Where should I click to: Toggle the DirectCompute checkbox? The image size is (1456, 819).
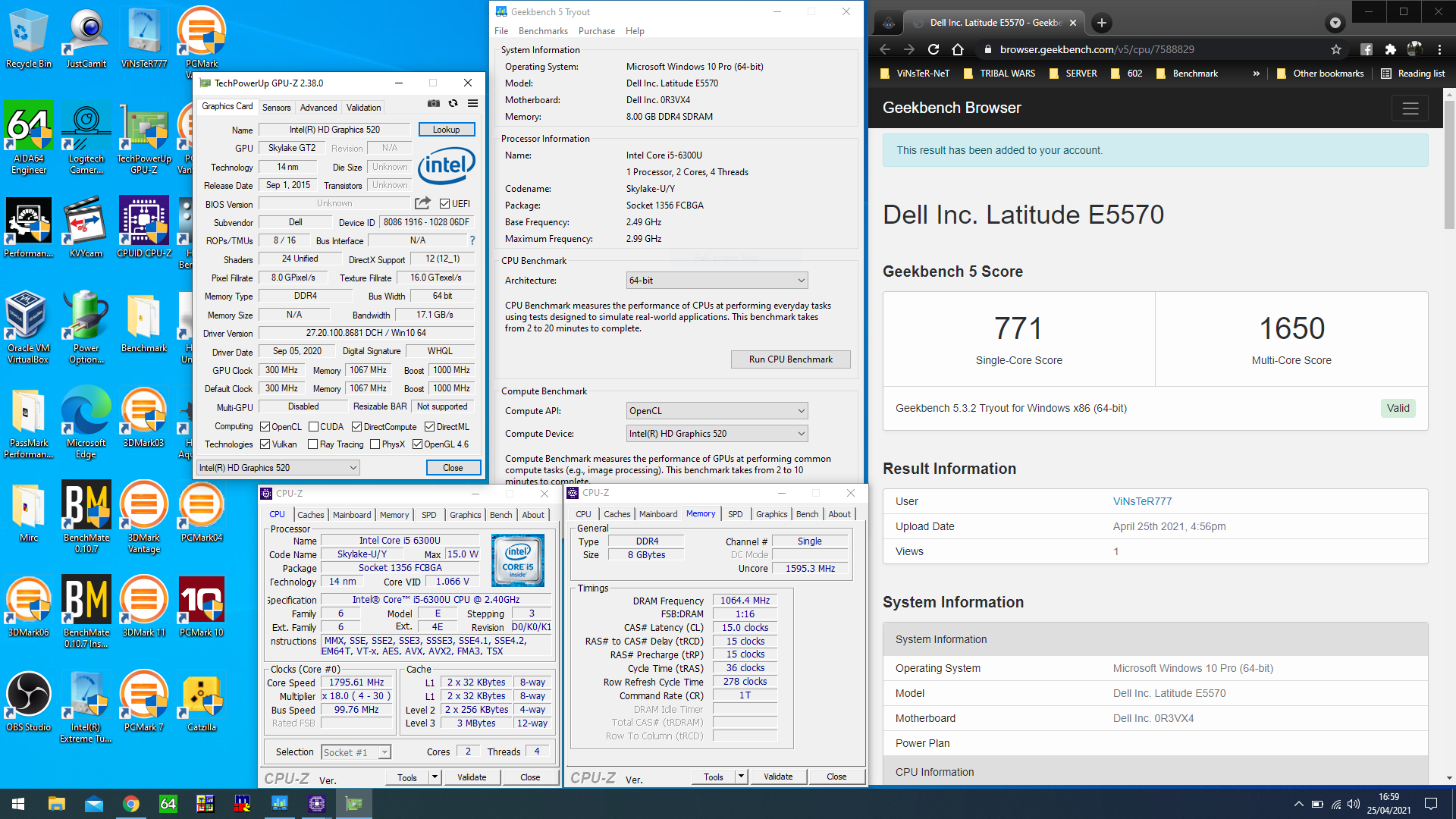point(357,427)
